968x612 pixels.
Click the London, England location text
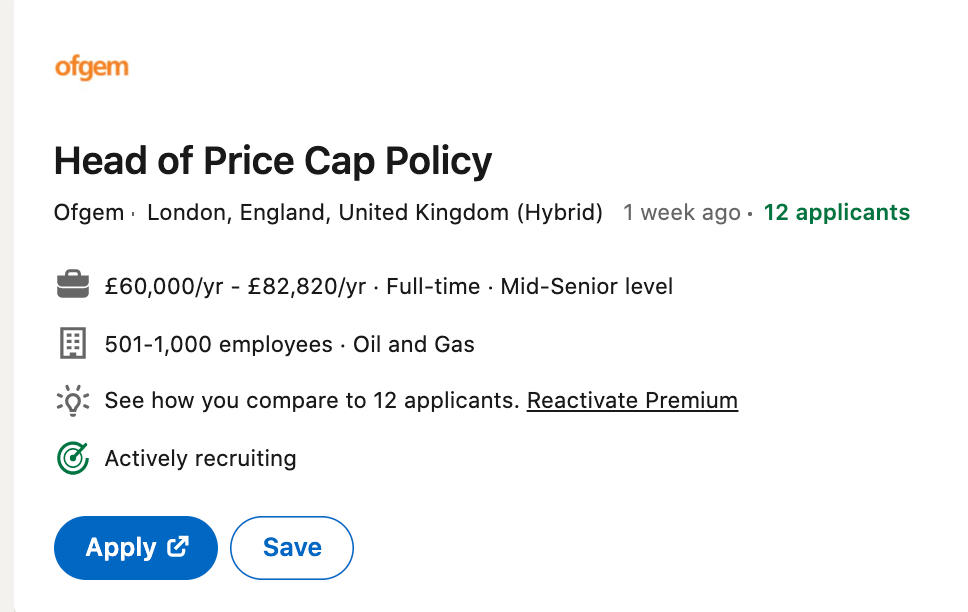coord(374,213)
